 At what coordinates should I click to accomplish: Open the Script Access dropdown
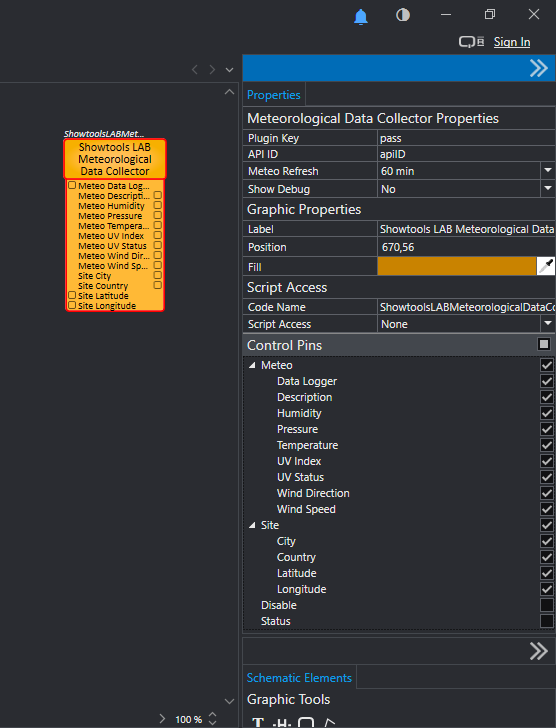(x=548, y=324)
